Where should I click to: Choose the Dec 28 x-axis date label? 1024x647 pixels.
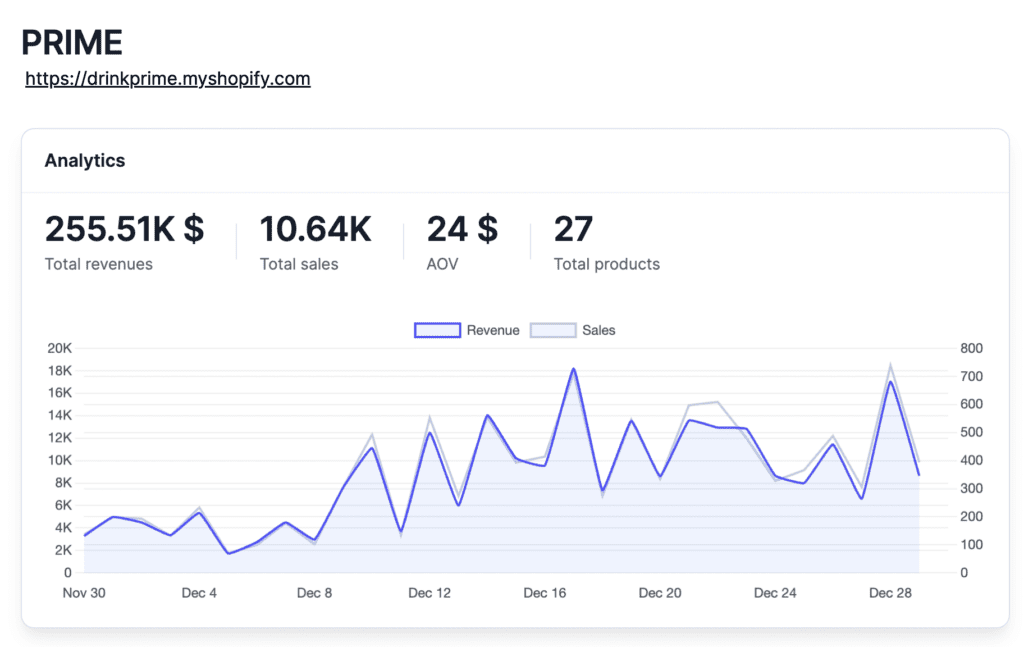coord(890,593)
